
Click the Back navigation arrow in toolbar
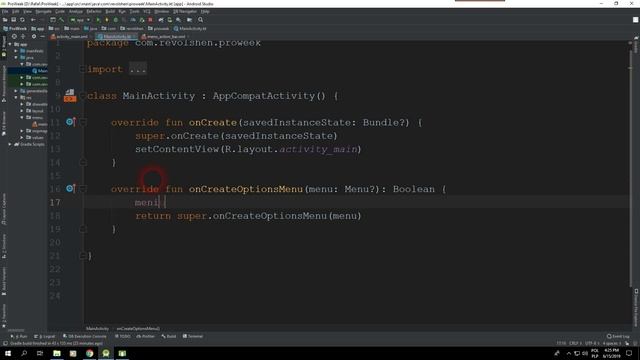(x=33, y=20)
